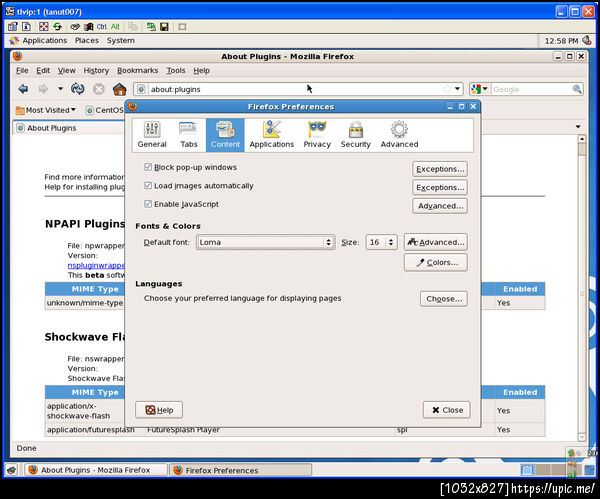Open the Tabs preferences pane
This screenshot has height=499, width=600.
189,135
